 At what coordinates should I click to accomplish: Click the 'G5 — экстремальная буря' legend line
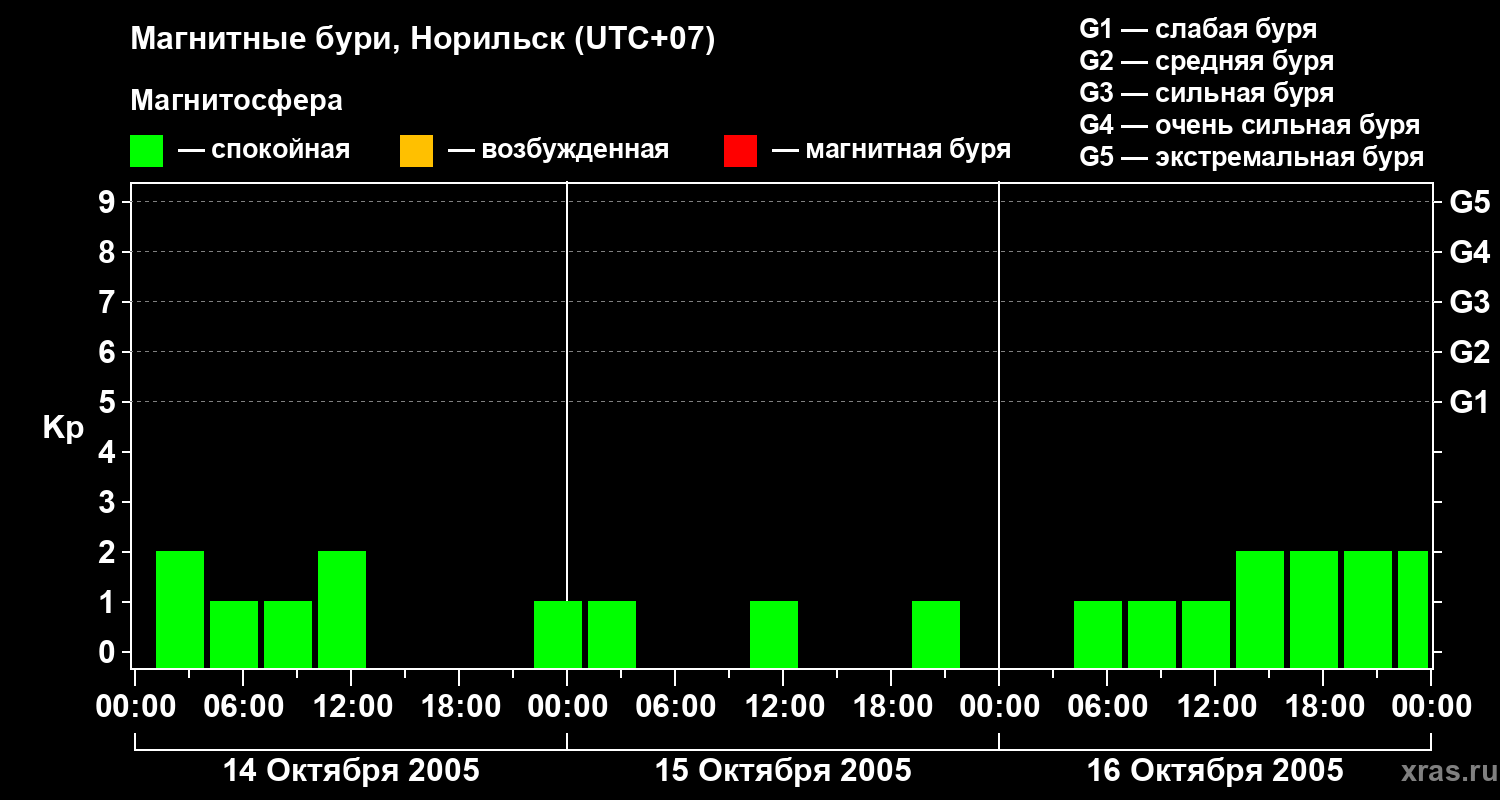[x=1251, y=157]
